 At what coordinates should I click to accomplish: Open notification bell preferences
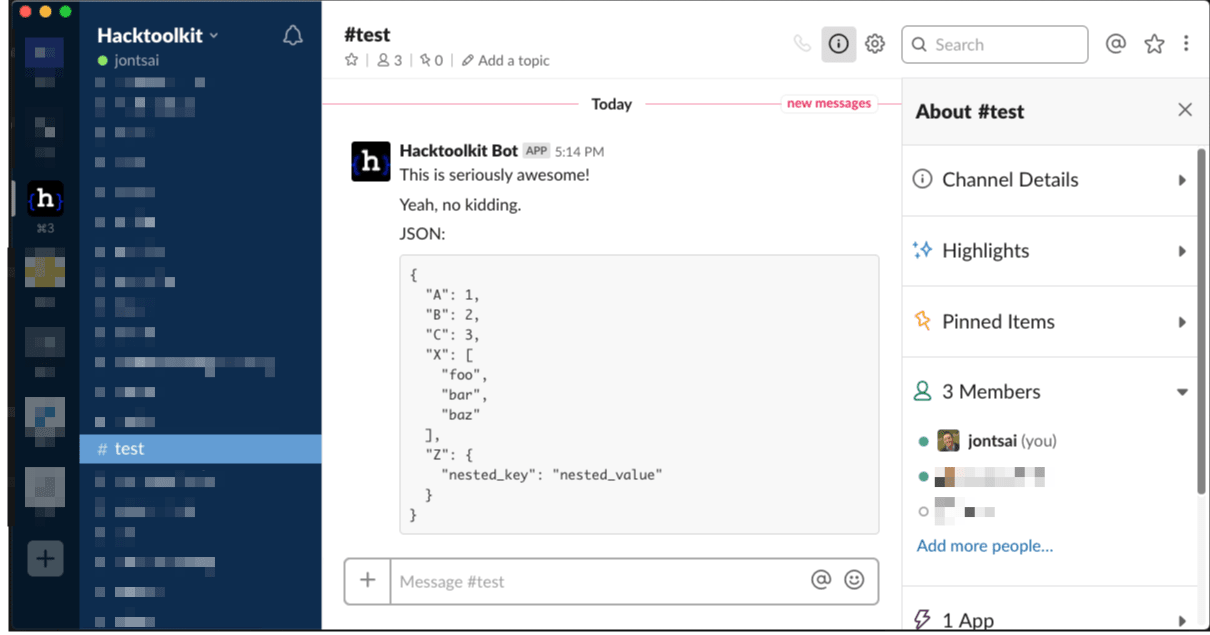click(293, 36)
